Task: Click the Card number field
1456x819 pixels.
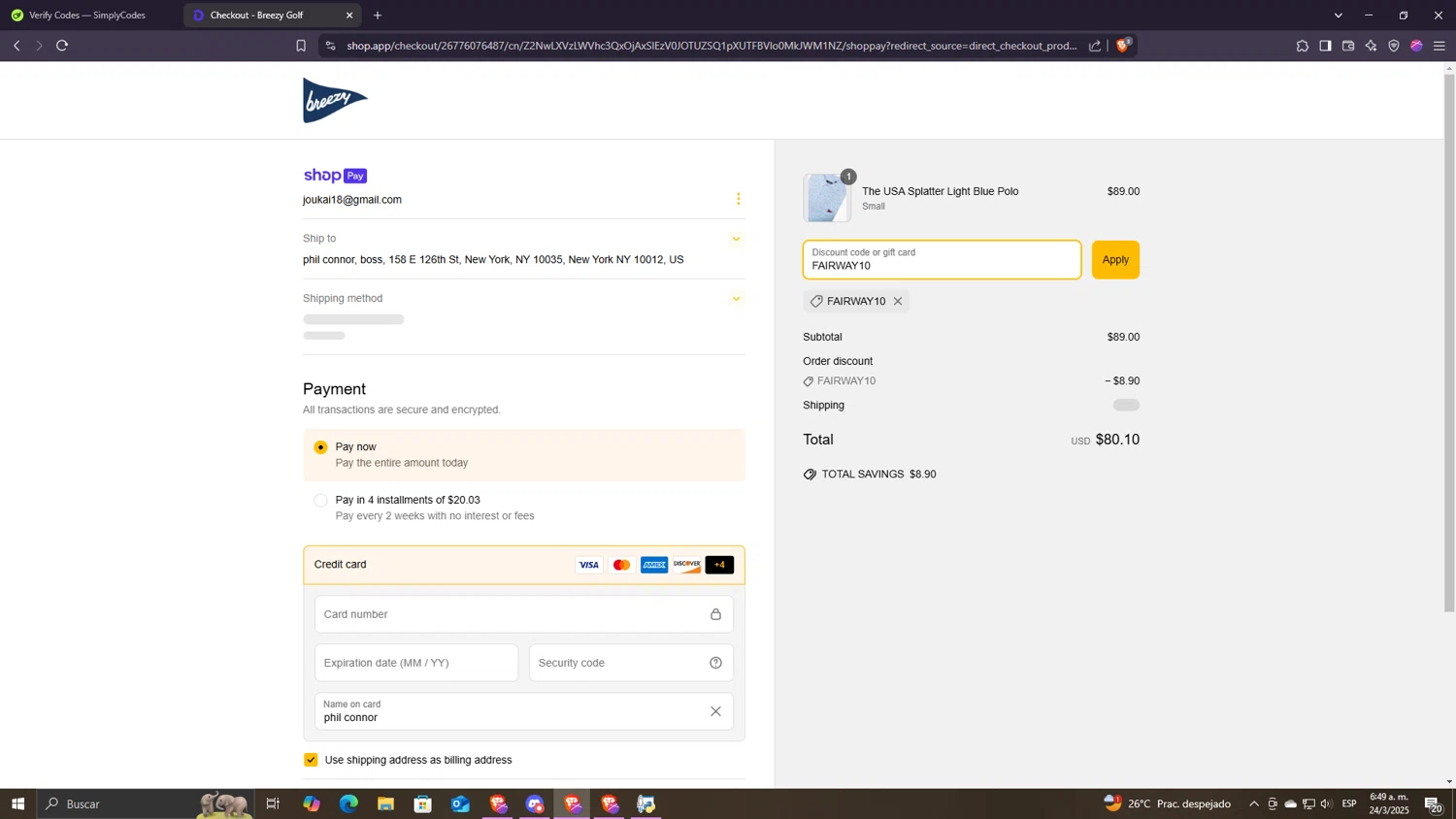Action: 523,614
